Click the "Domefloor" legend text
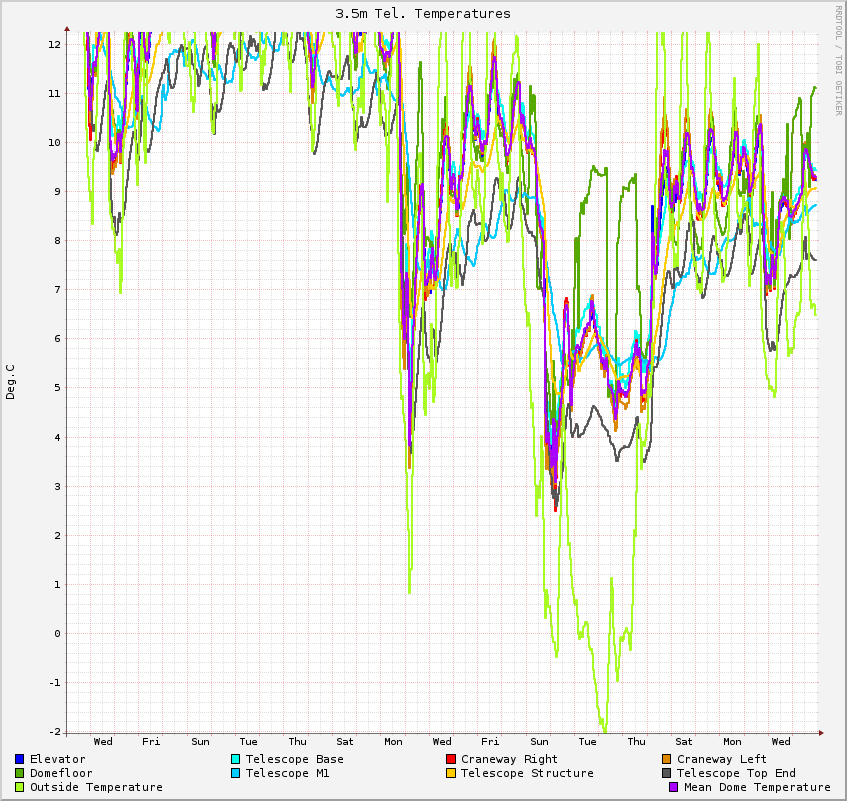The width and height of the screenshot is (847, 801). pos(61,773)
